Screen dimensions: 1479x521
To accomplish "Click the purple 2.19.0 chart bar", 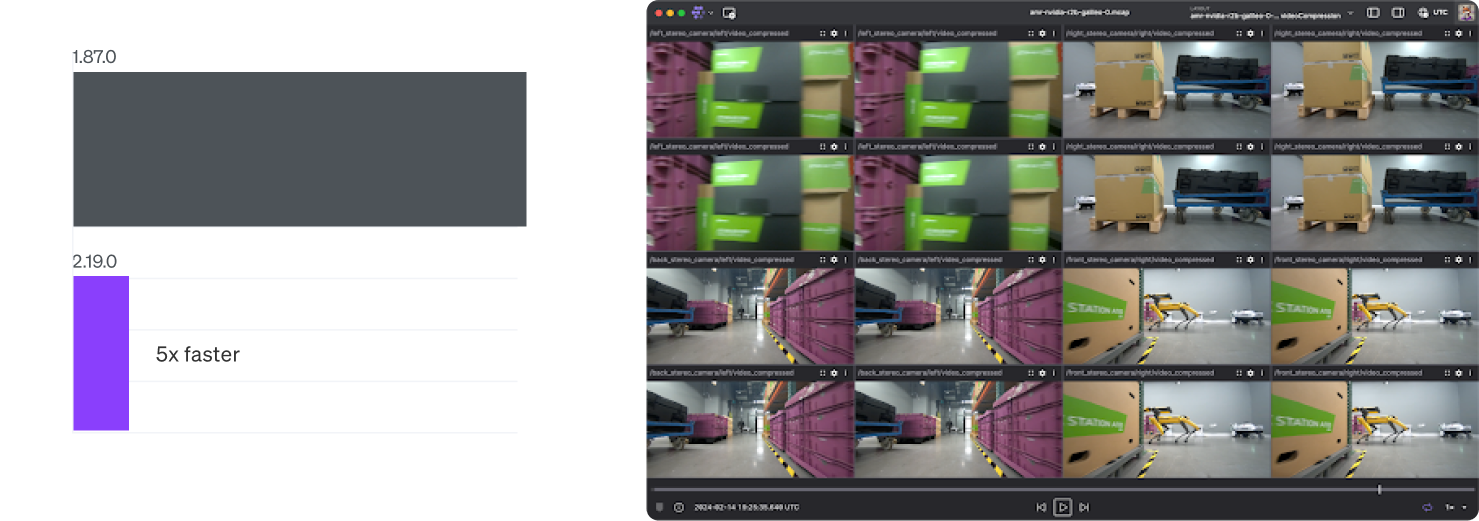I will pyautogui.click(x=101, y=353).
